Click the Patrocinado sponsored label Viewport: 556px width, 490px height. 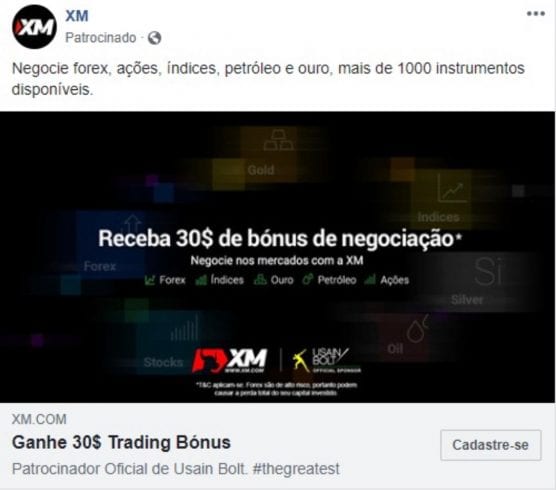click(x=101, y=38)
